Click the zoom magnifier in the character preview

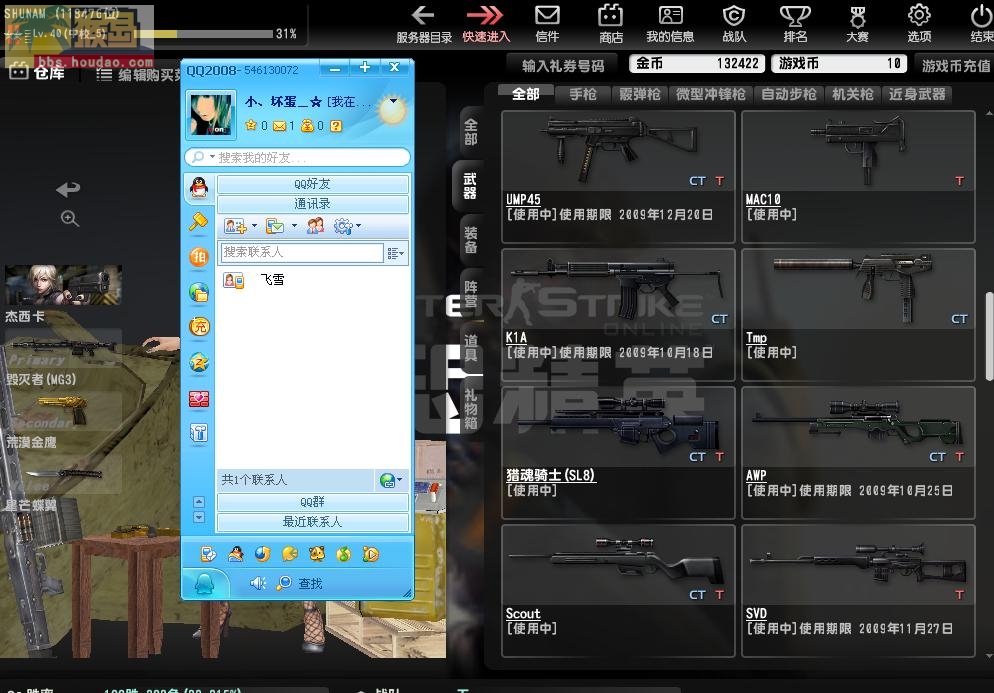click(x=70, y=219)
